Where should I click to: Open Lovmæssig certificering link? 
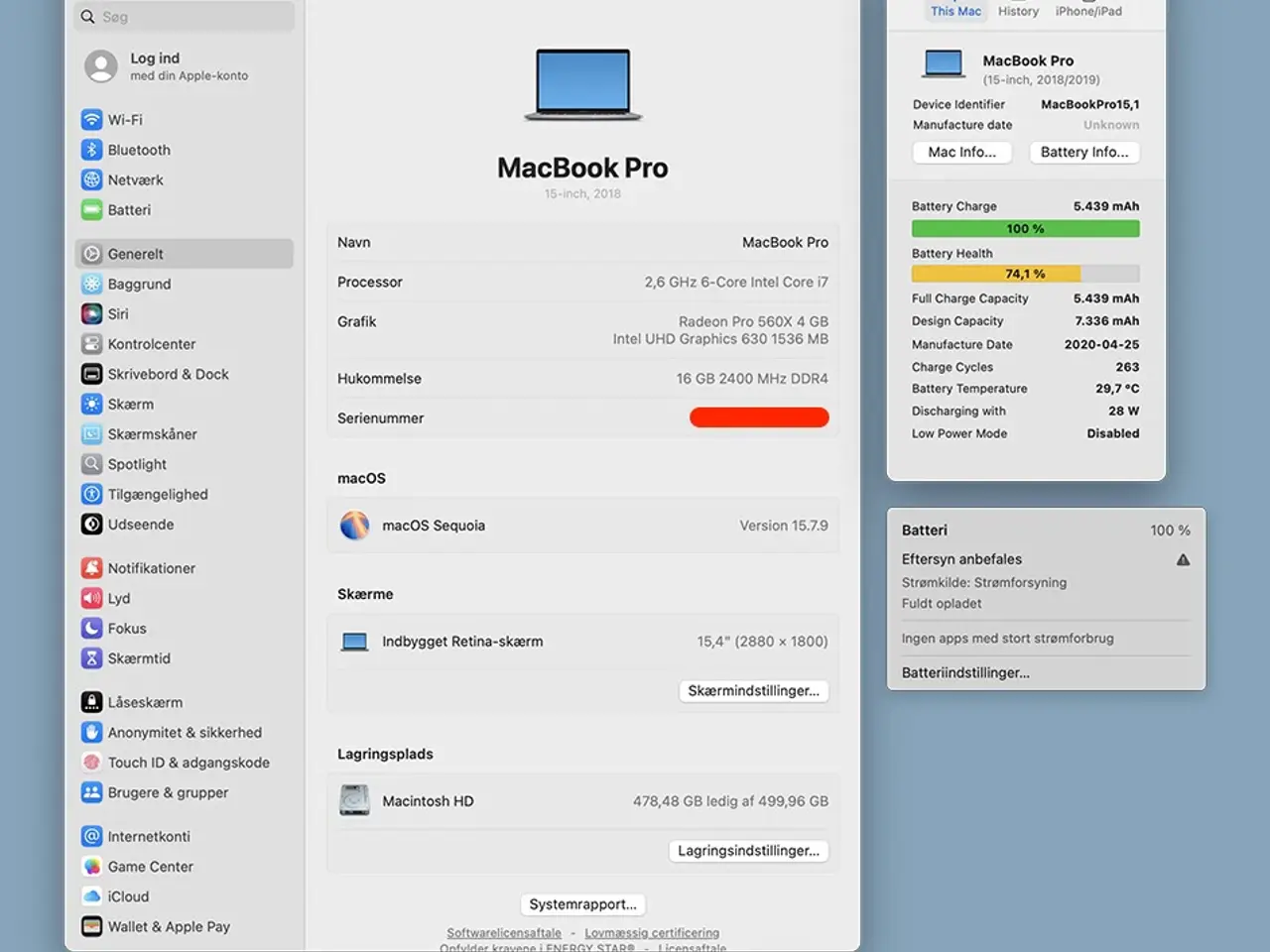[652, 933]
